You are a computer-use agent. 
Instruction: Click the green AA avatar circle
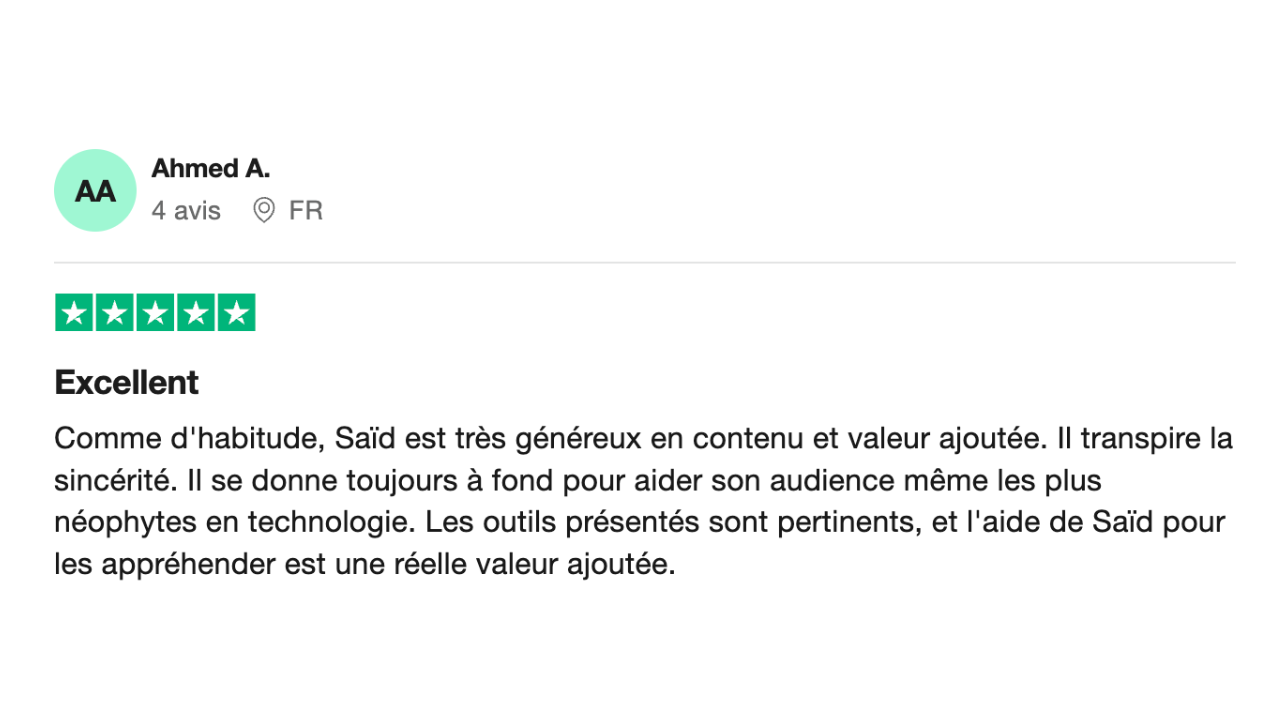click(x=95, y=191)
